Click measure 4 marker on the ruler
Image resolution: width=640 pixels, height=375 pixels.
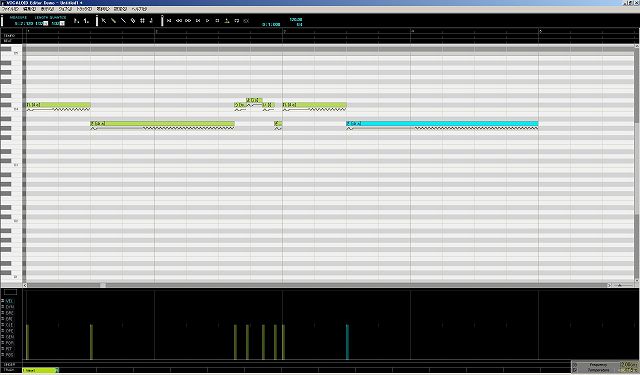[x=412, y=31]
